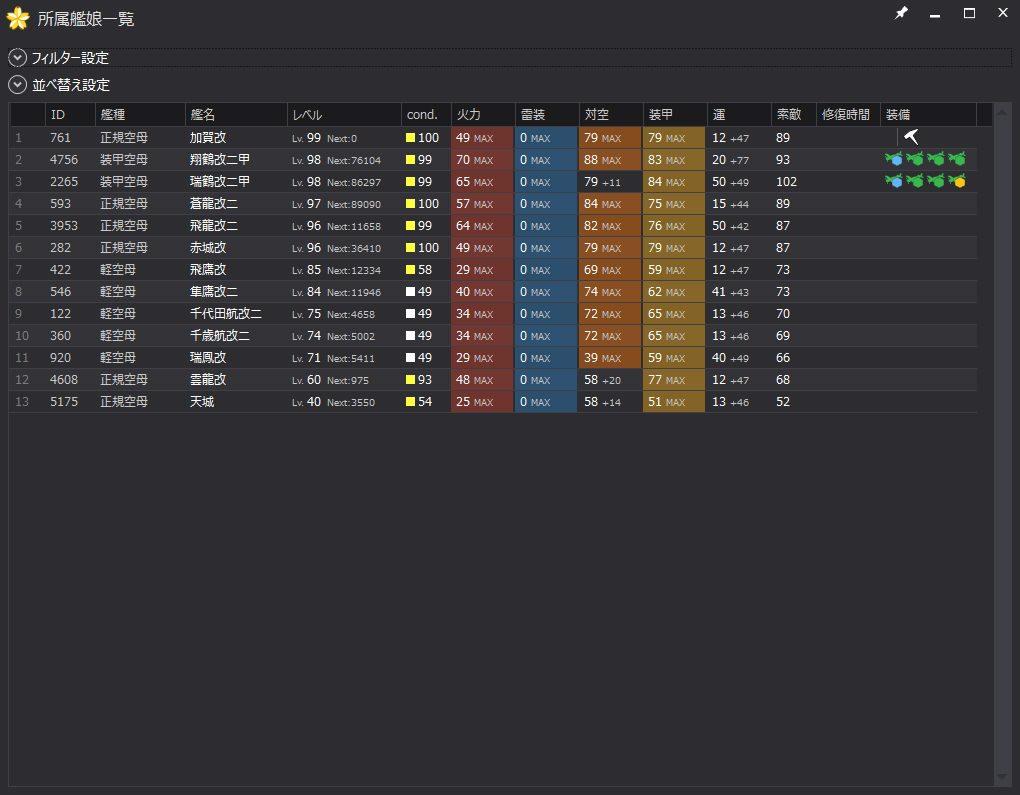The image size is (1020, 795).
Task: Click the 雷装 column header
Action: (x=546, y=115)
